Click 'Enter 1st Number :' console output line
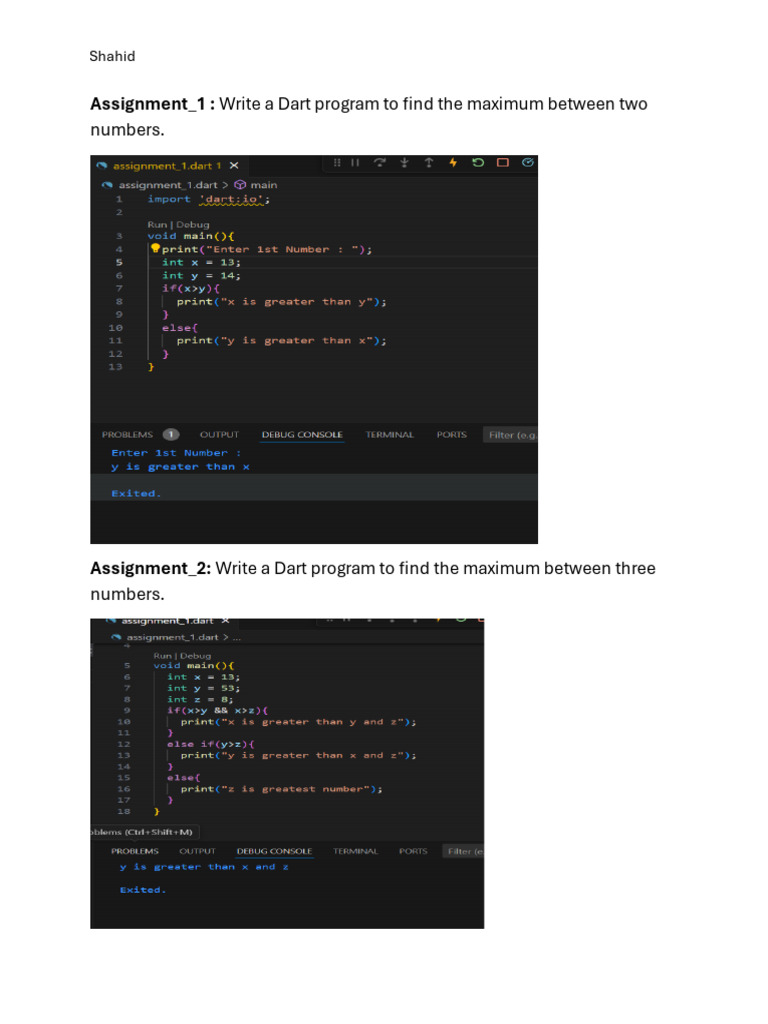 [176, 453]
